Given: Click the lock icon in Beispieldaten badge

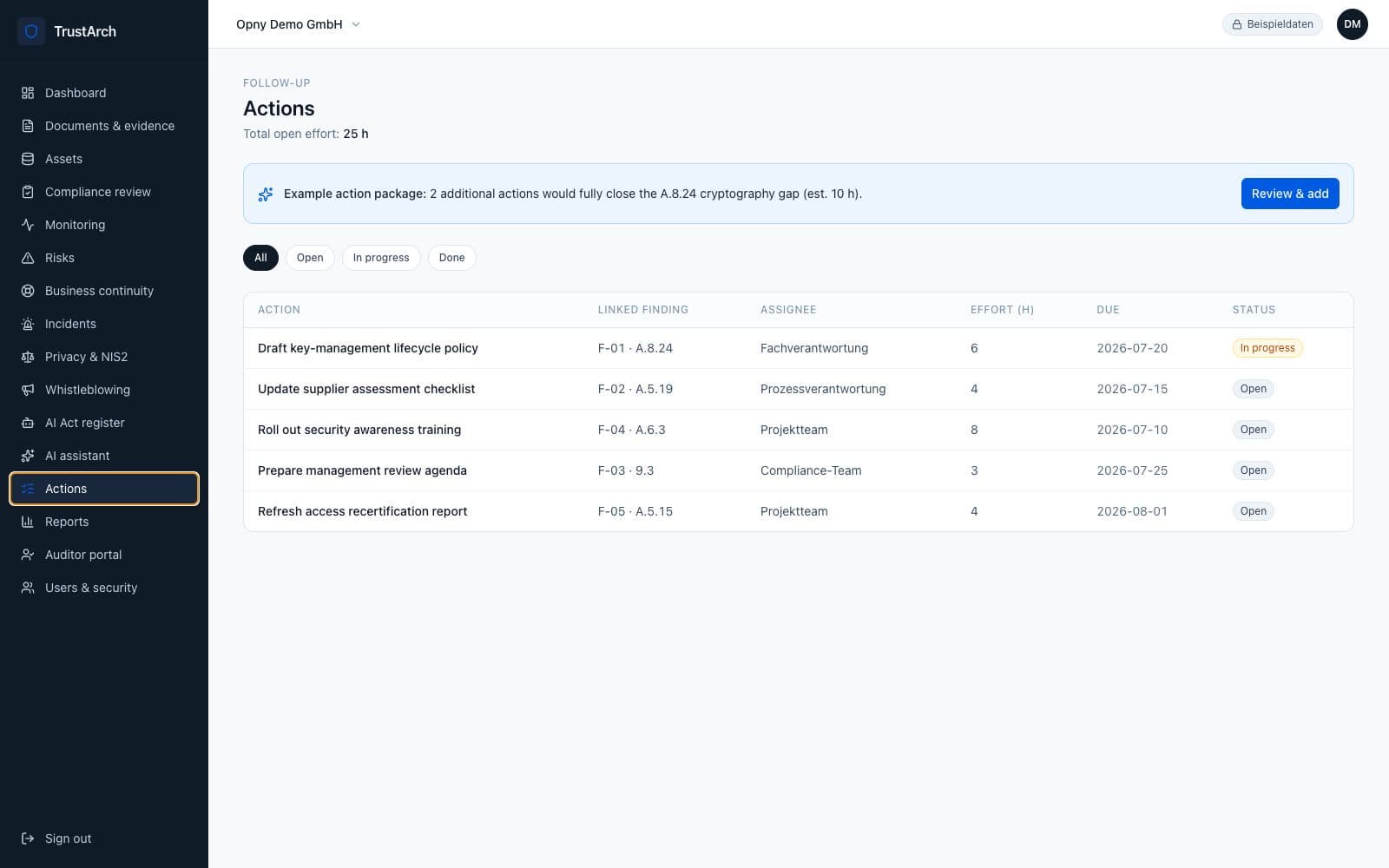Looking at the screenshot, I should tap(1237, 24).
